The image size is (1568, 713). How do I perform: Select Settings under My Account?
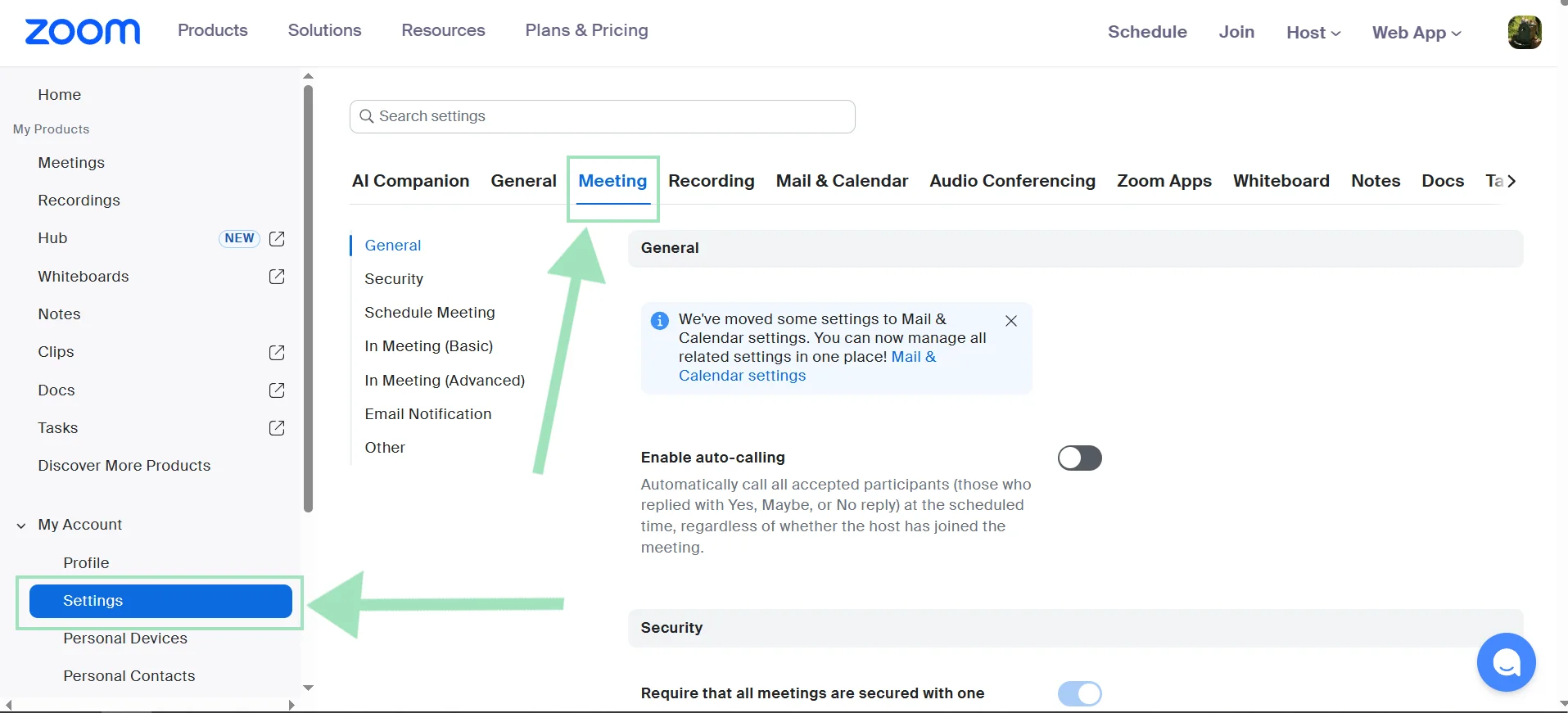pyautogui.click(x=160, y=601)
